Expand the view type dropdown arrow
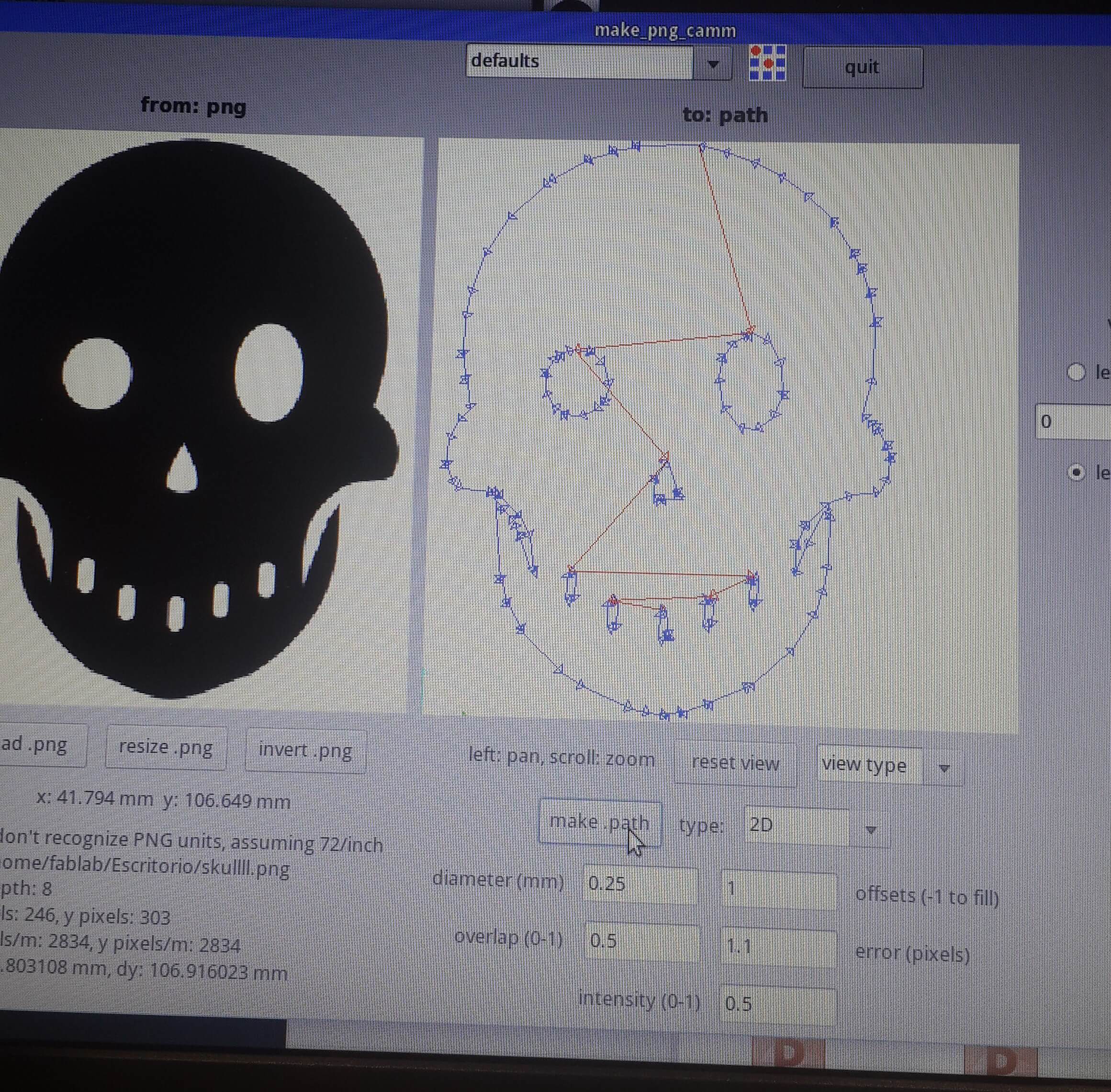The height and width of the screenshot is (1092, 1111). coord(943,767)
